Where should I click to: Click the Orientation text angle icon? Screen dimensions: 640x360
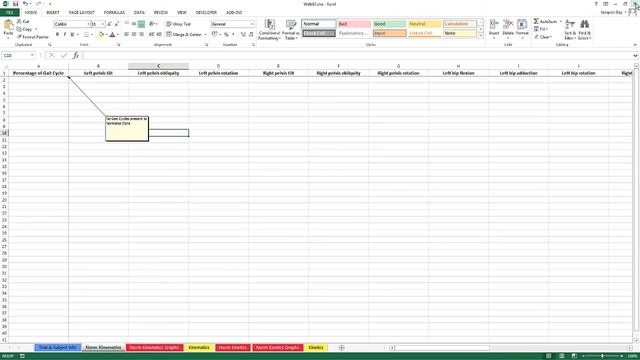click(x=152, y=24)
